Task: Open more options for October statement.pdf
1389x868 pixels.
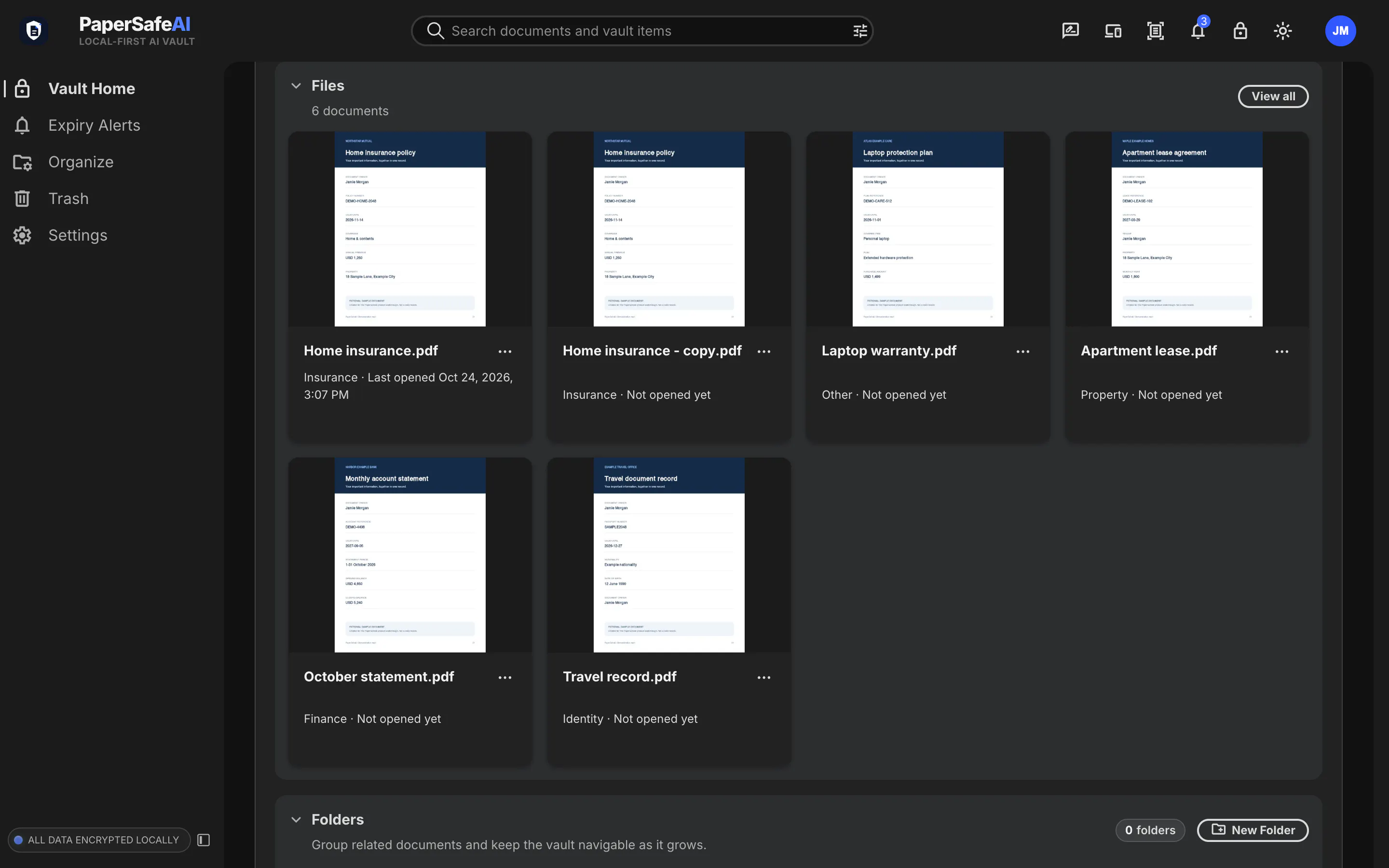Action: click(x=505, y=678)
